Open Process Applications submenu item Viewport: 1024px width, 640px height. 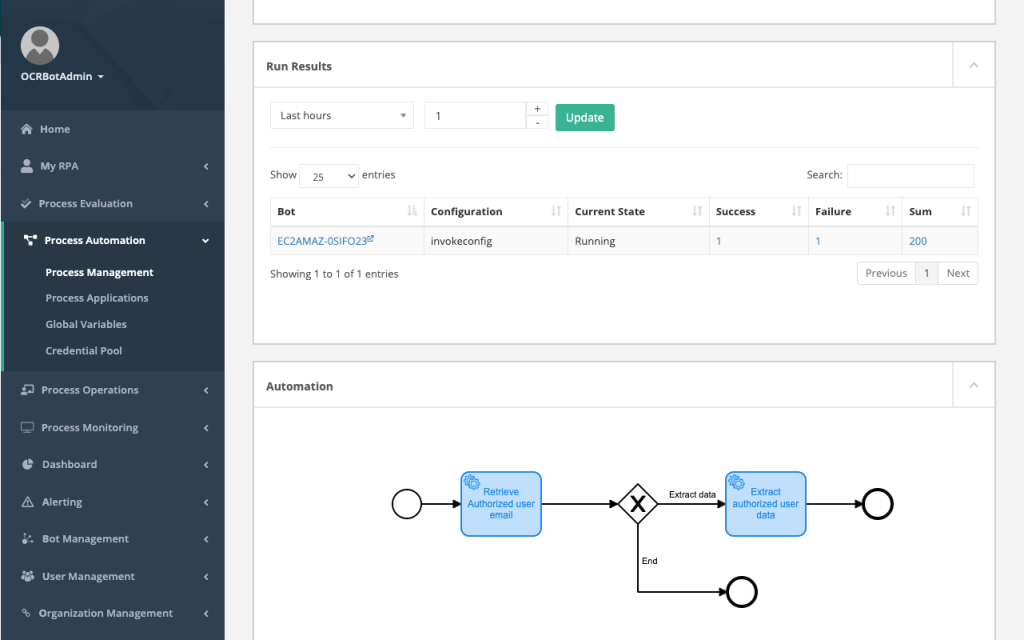tap(97, 298)
